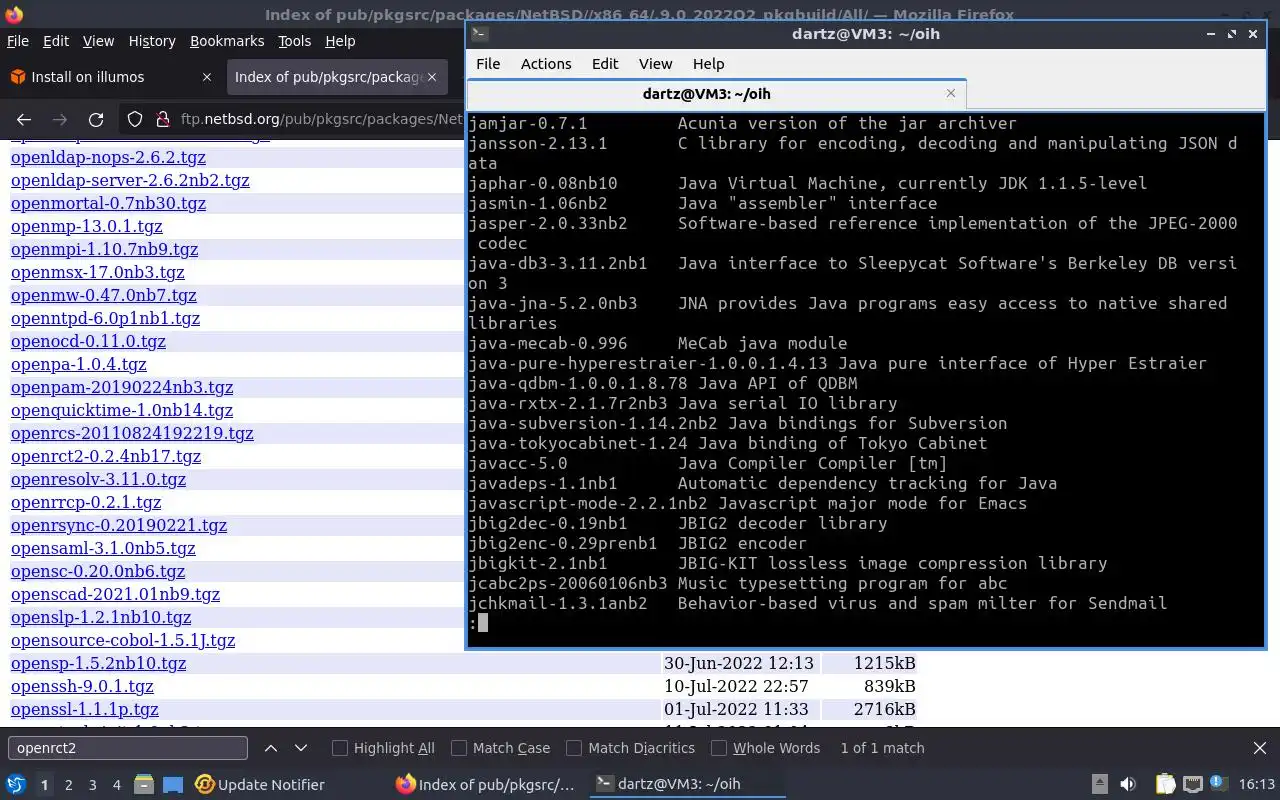This screenshot has width=1280, height=800.
Task: Click the openntpd-6.0p1nb1.tgz link
Action: point(105,318)
